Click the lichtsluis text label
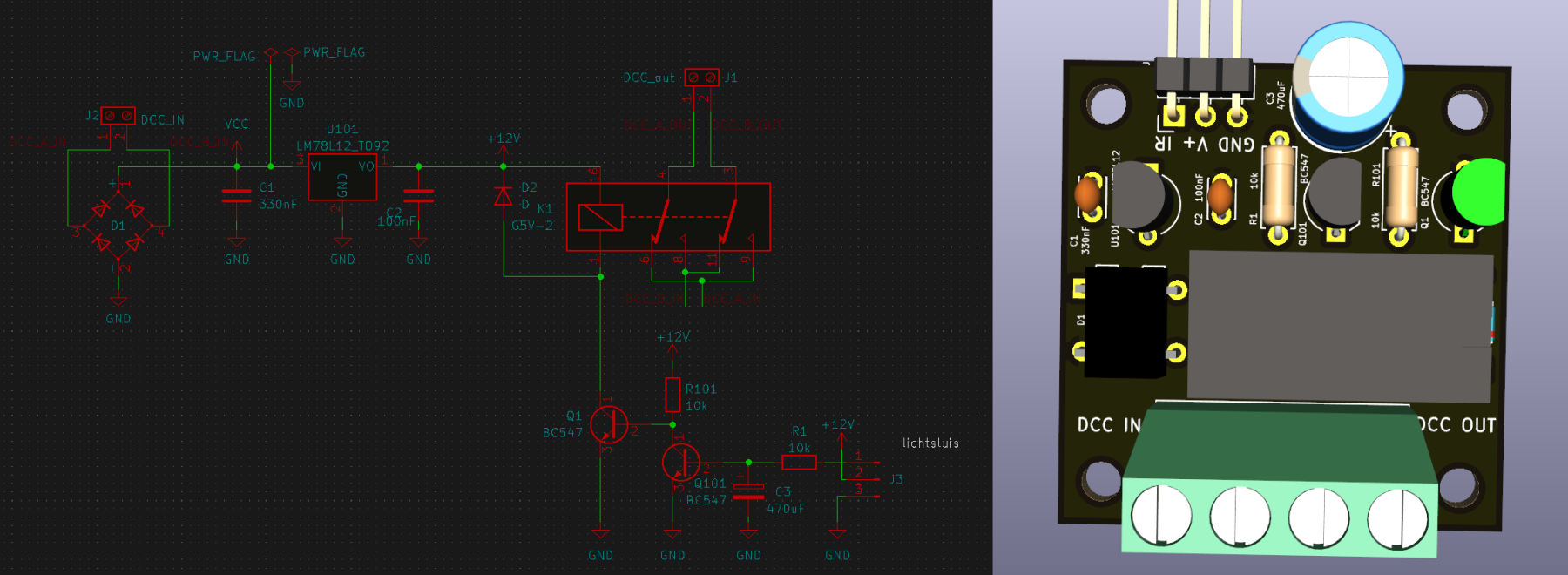The image size is (1568, 575). coord(930,443)
